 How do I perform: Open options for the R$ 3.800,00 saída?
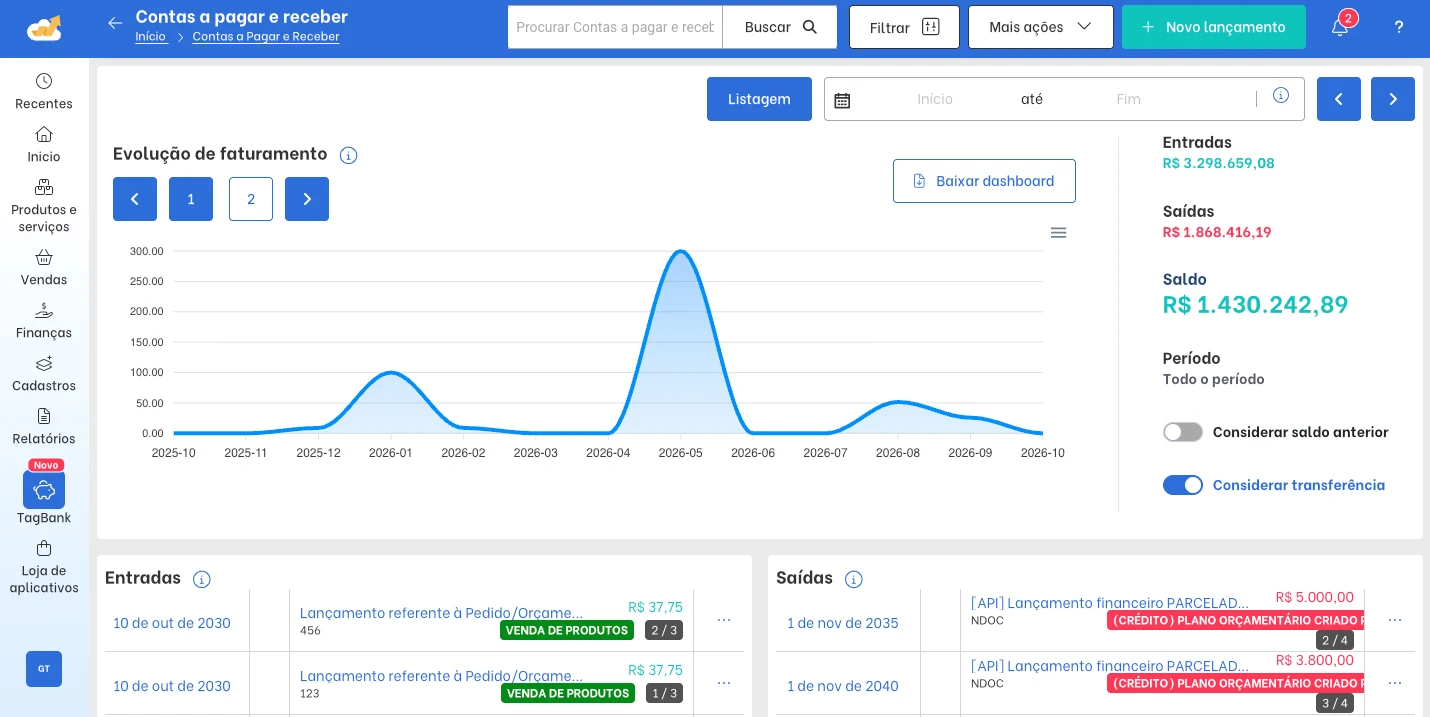tap(1395, 683)
